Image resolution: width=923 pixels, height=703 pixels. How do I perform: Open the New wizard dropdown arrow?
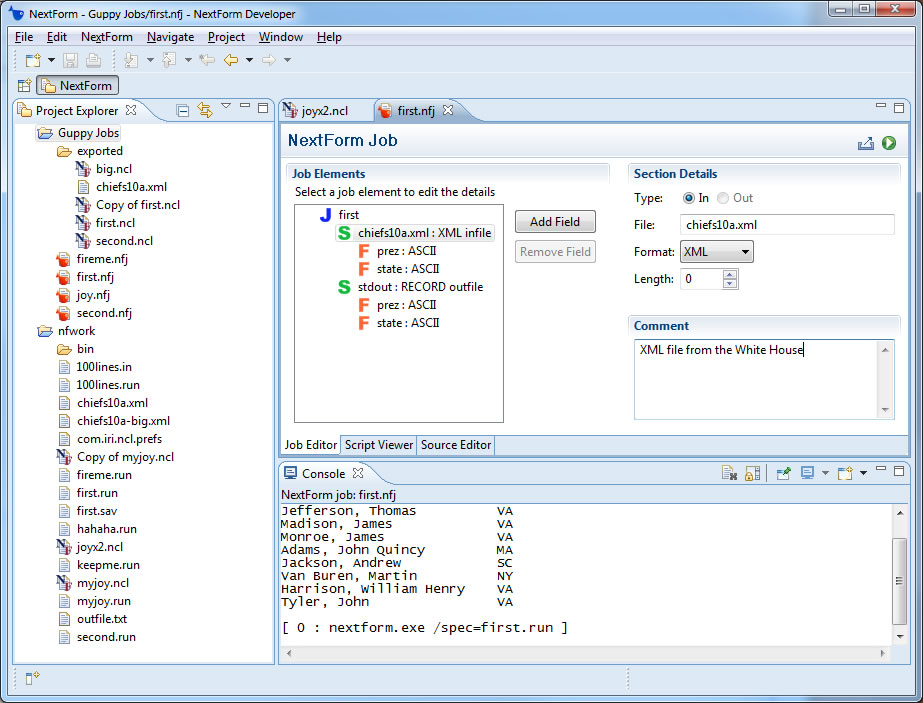coord(51,60)
